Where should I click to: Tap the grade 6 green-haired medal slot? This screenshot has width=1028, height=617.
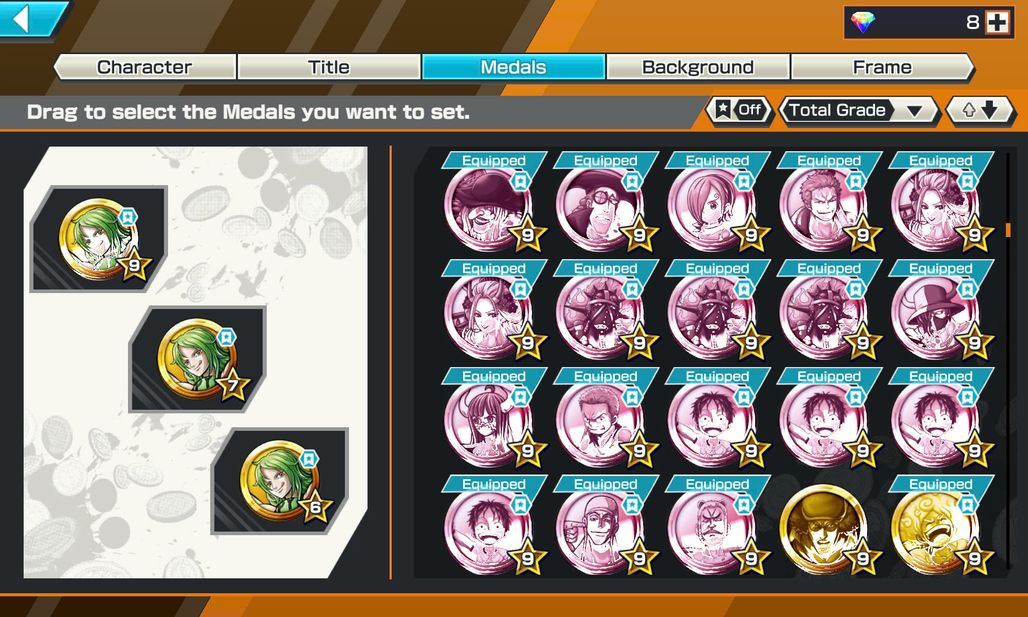[x=280, y=481]
